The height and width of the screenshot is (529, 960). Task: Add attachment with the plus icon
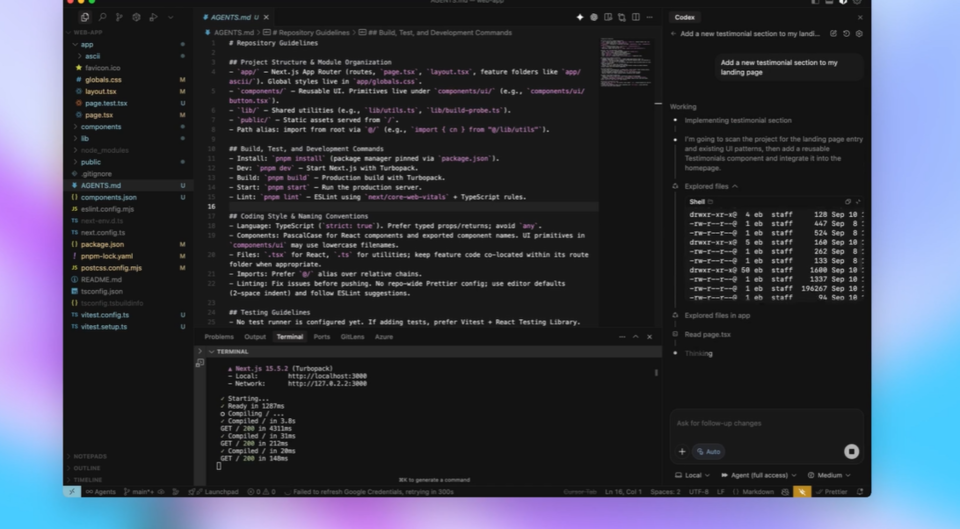(683, 451)
